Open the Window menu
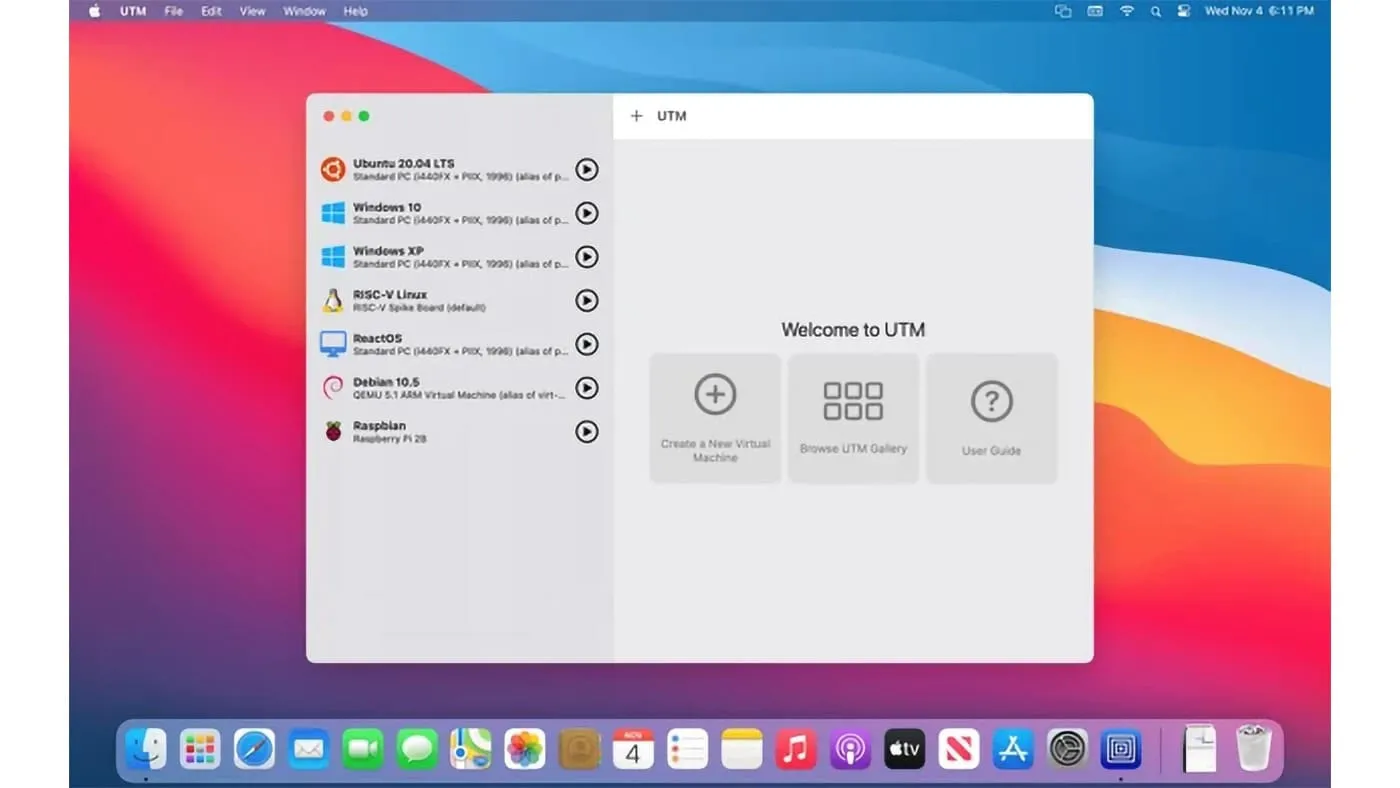Image resolution: width=1400 pixels, height=788 pixels. [304, 11]
